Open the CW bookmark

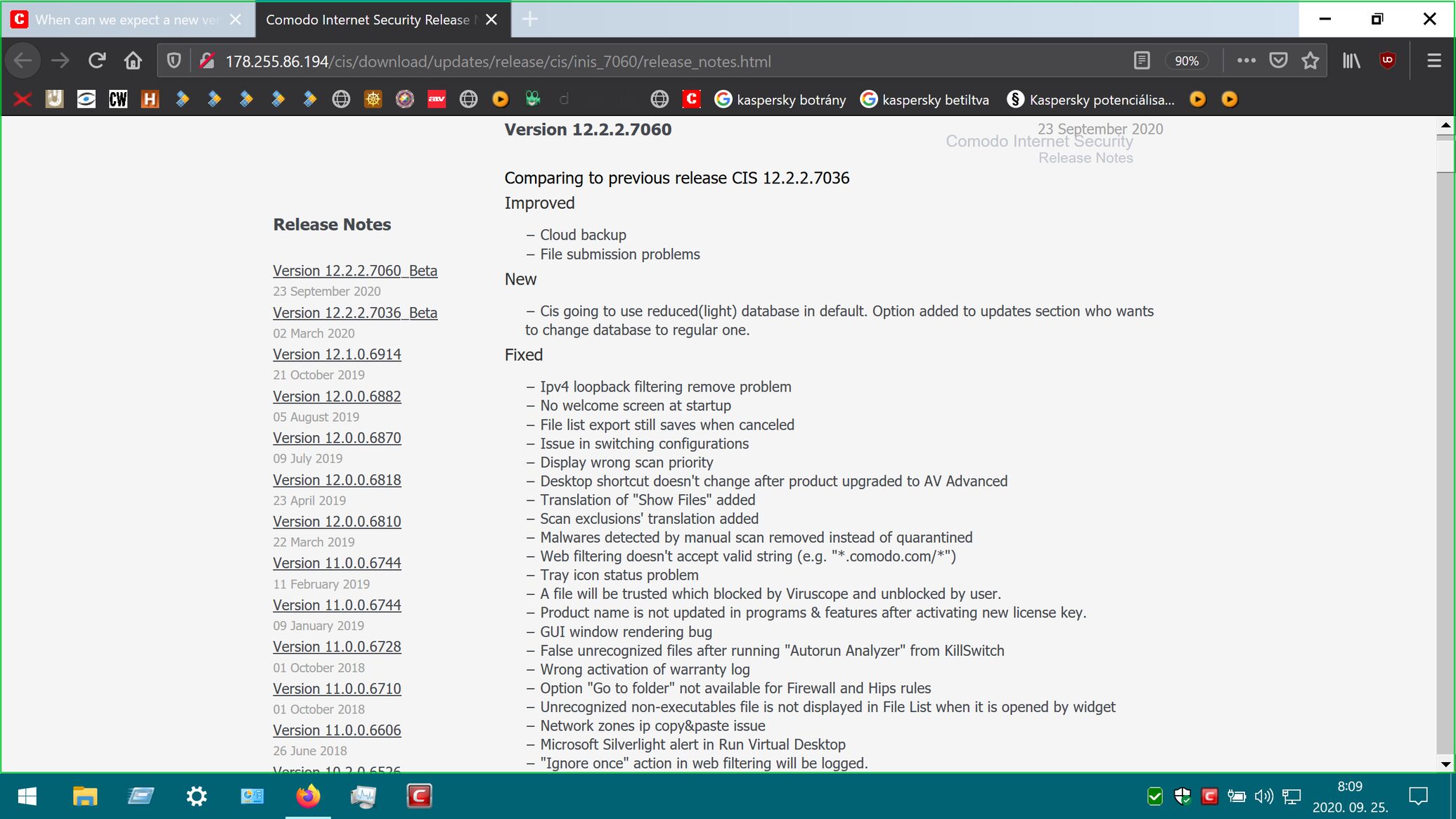118,99
